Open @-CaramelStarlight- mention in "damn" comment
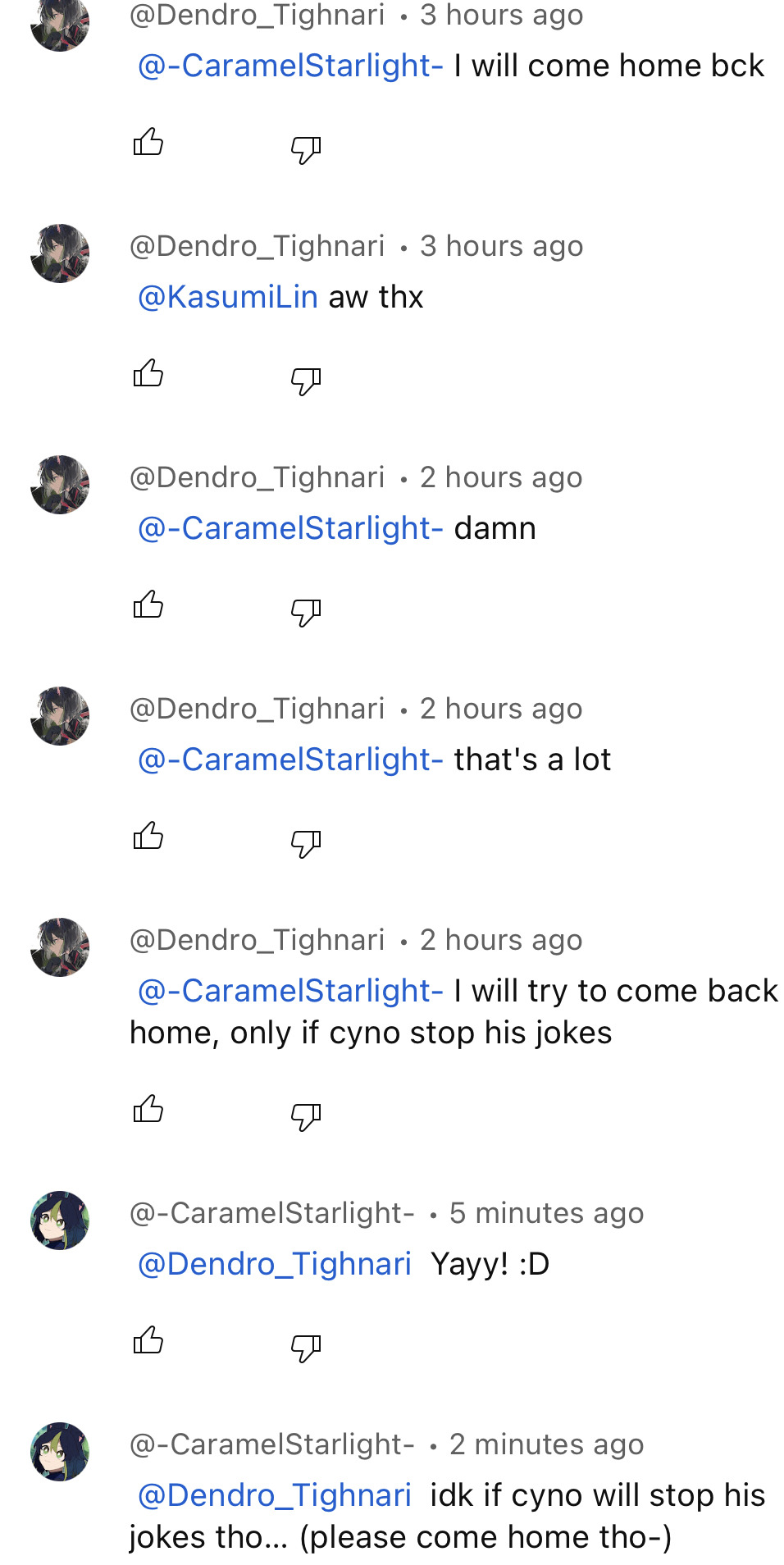The width and height of the screenshot is (784, 1565). point(290,528)
